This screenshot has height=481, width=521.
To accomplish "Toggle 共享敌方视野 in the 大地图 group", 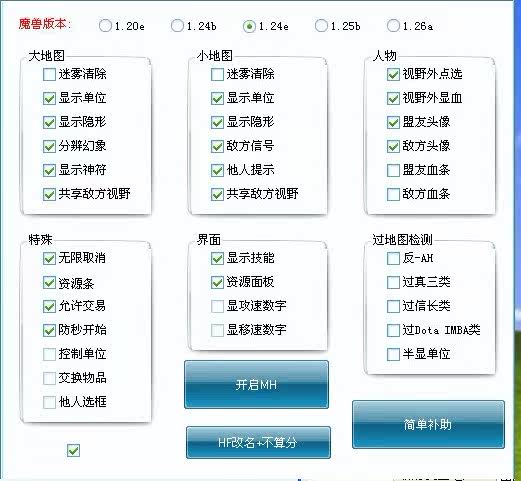I will click(x=49, y=194).
